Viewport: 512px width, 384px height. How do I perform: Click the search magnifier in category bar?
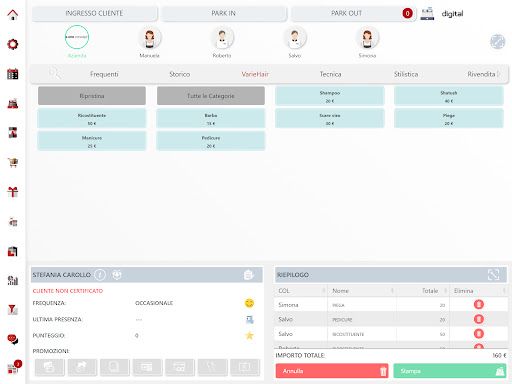54,73
